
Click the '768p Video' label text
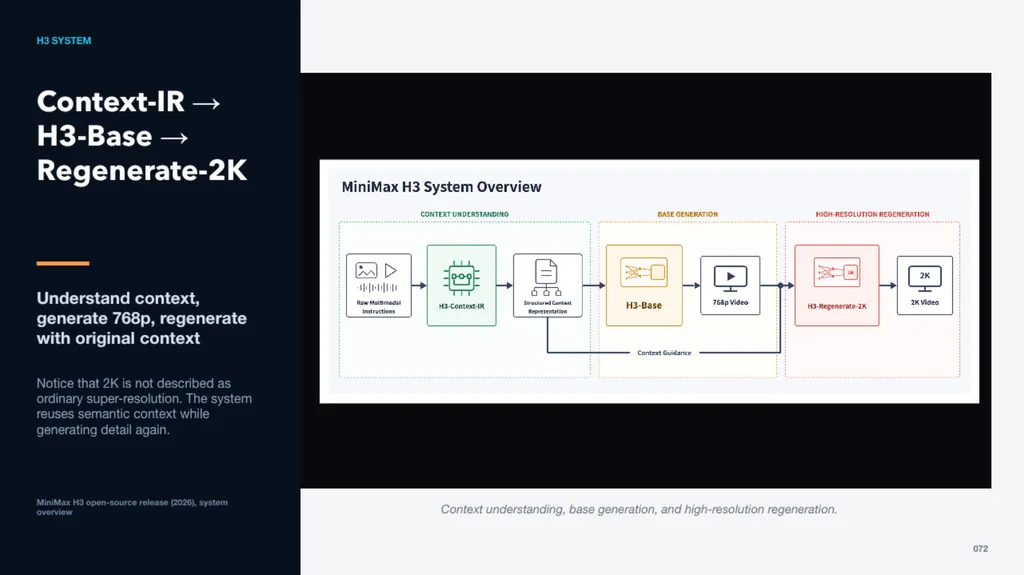[x=730, y=303]
